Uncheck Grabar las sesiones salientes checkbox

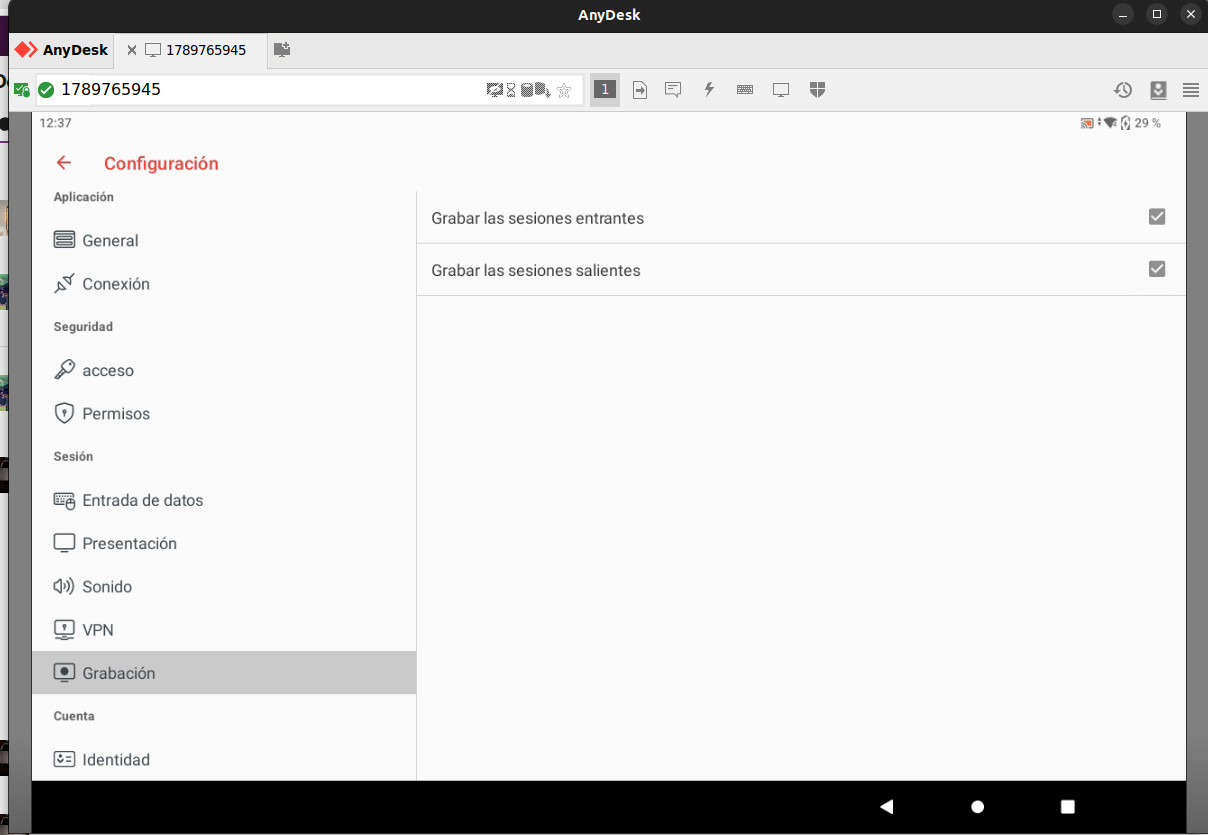1157,269
